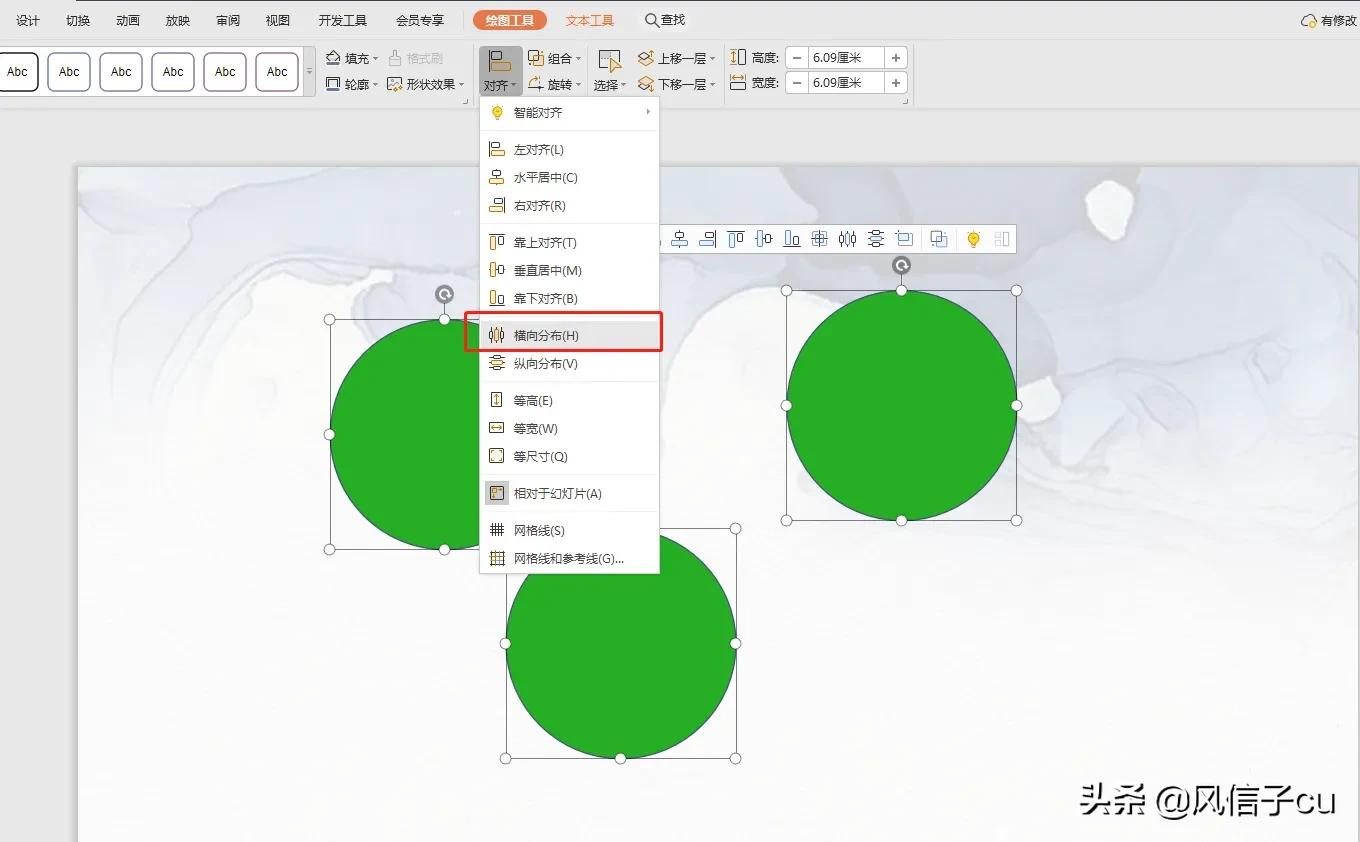Open the 审阅 tab
The image size is (1360, 842).
pos(228,20)
